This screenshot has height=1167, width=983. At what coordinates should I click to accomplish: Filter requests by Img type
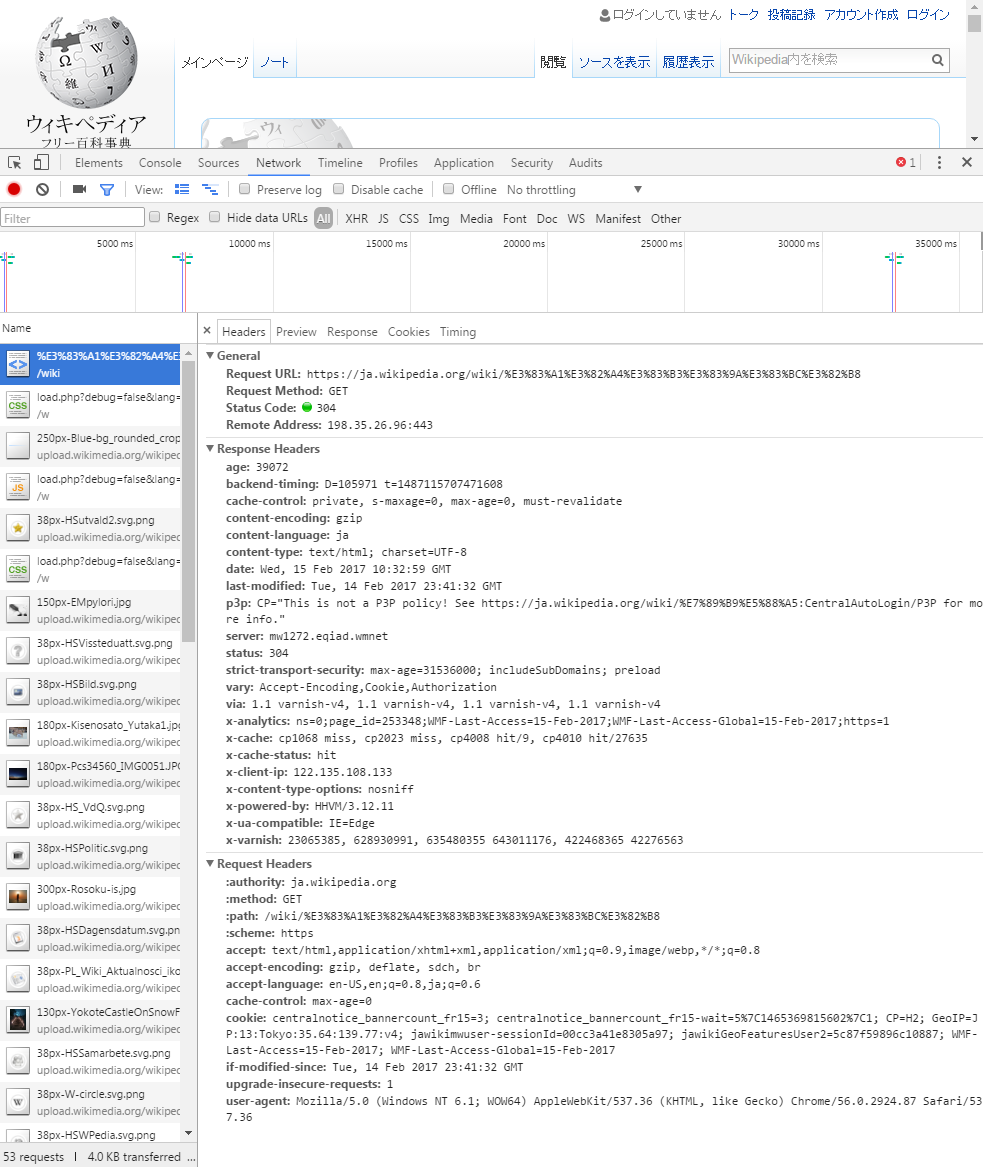[x=438, y=219]
